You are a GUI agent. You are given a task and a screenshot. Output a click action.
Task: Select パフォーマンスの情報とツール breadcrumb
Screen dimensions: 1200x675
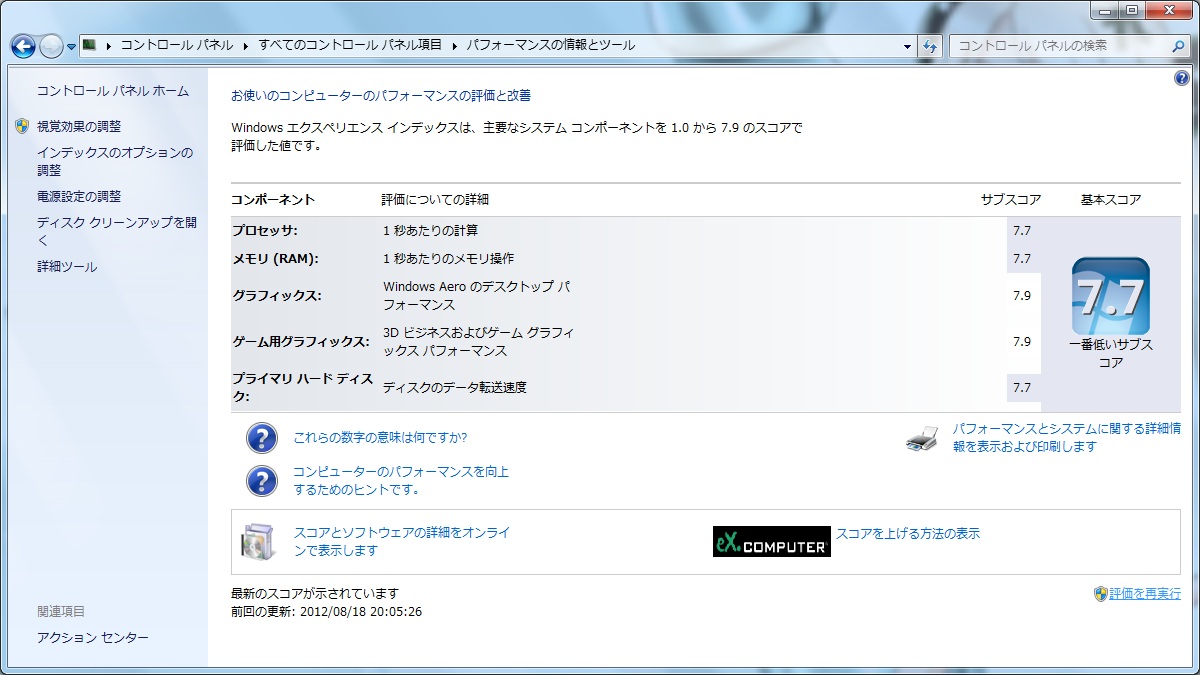click(550, 45)
